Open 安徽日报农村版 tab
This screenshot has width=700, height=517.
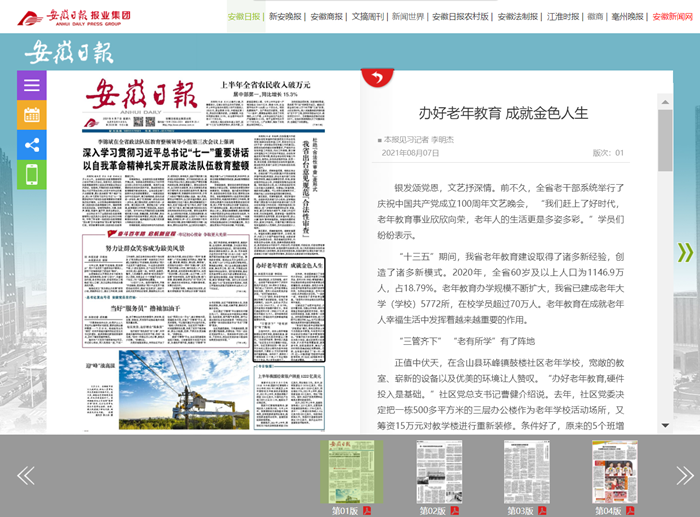(x=460, y=17)
